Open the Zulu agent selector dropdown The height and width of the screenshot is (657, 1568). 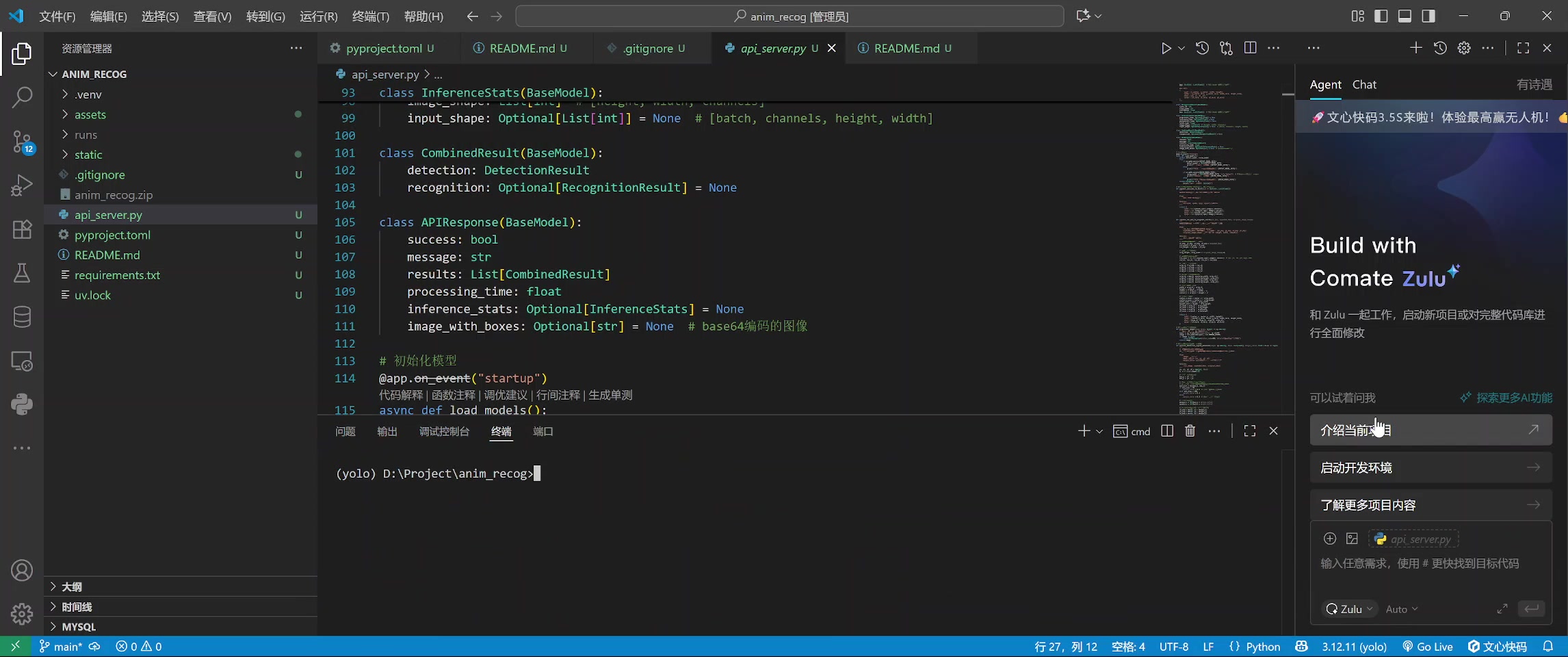pos(1350,609)
